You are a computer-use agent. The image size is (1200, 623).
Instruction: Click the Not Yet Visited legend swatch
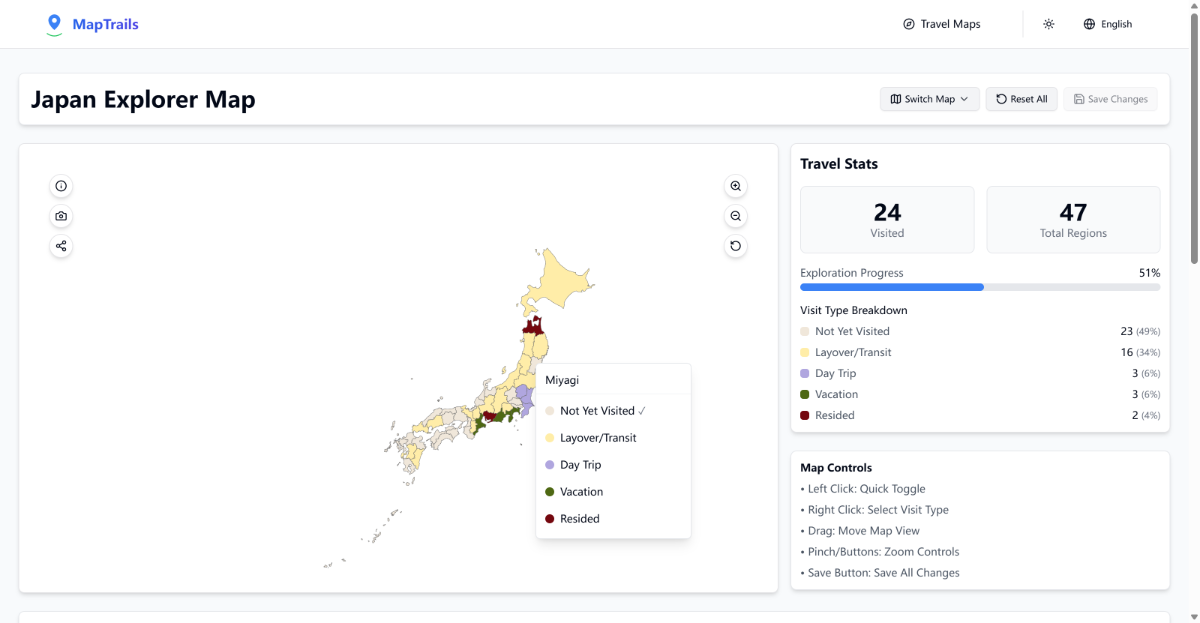pos(805,331)
